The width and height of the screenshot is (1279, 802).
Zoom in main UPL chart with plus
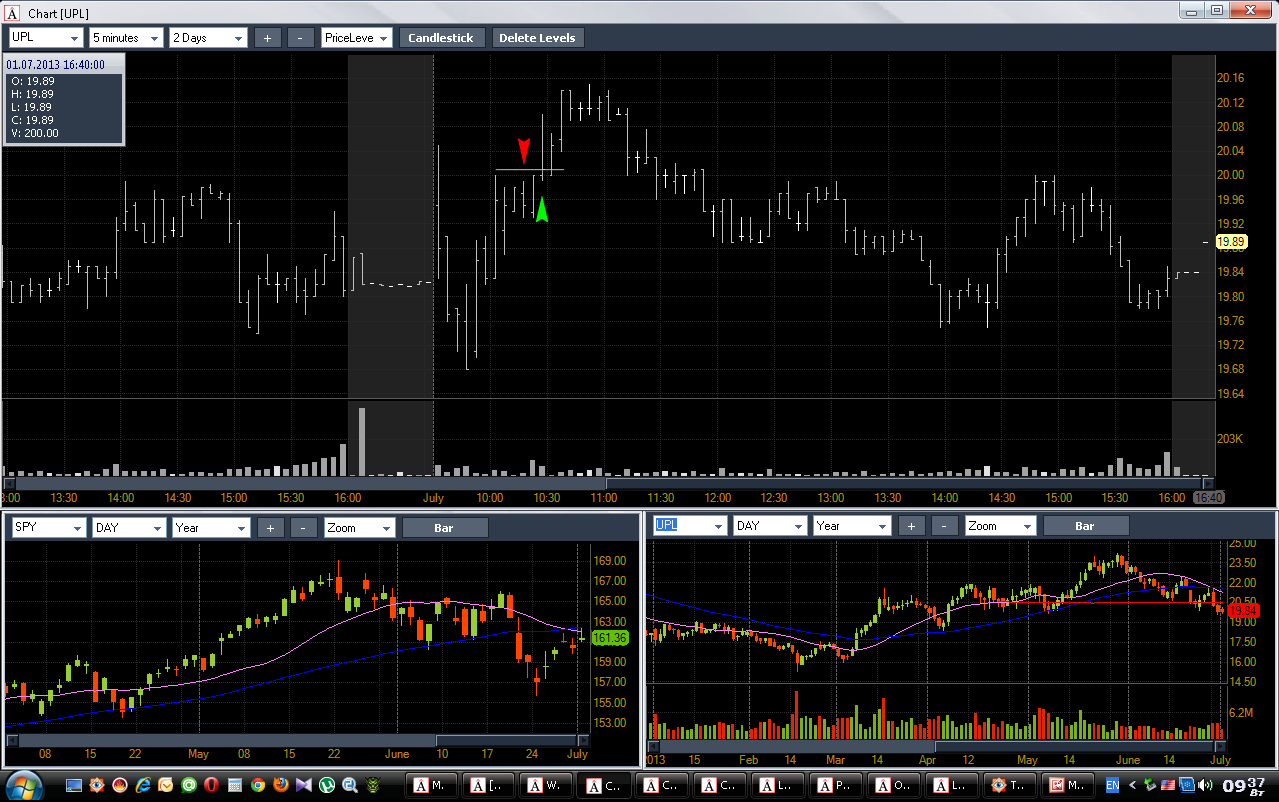click(x=267, y=38)
